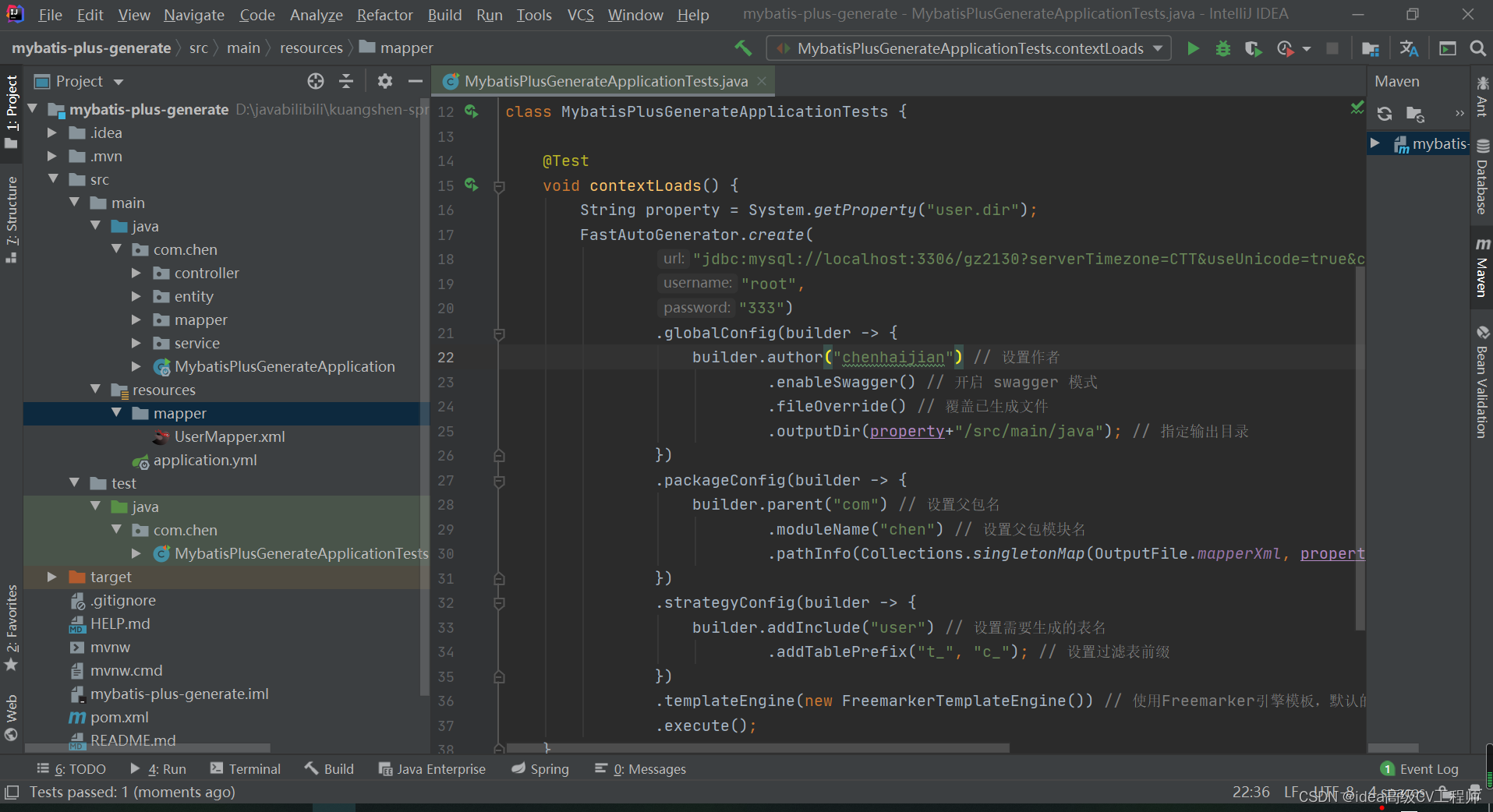
Task: Run with coverage icon
Action: [1253, 48]
